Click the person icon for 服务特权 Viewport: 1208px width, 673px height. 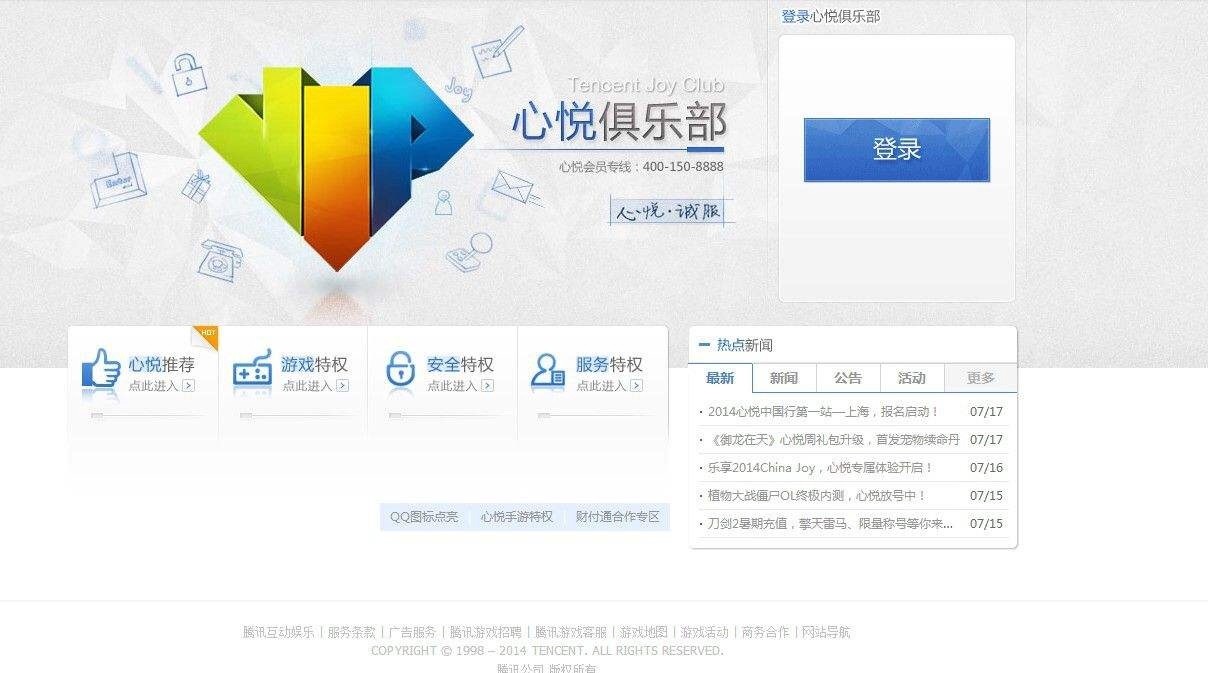point(548,369)
